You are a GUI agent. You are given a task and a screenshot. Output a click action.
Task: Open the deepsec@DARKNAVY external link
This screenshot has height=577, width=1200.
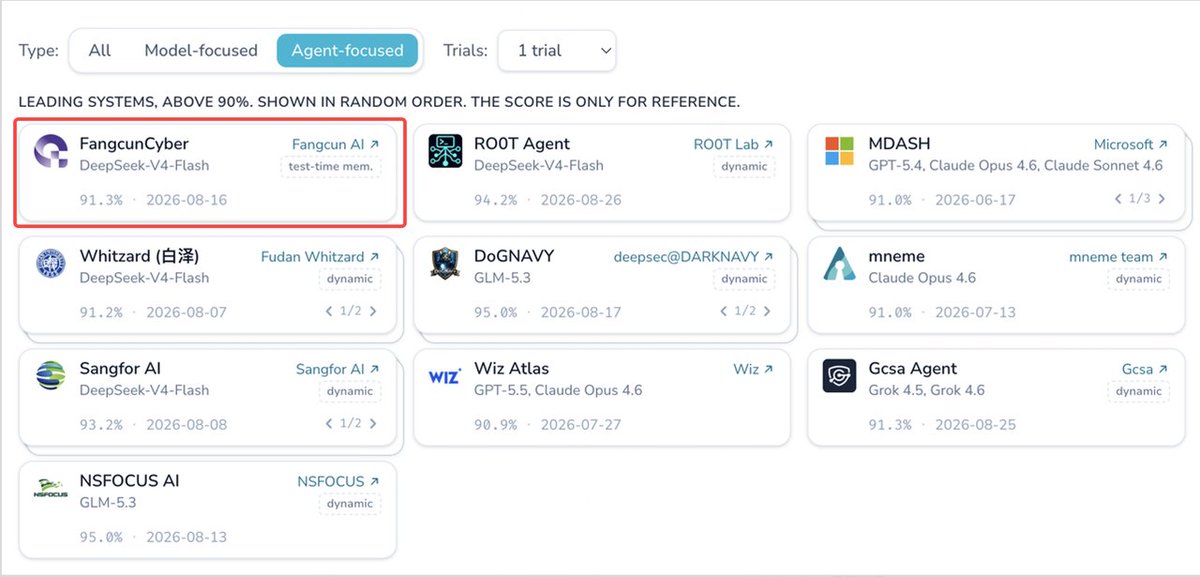693,257
